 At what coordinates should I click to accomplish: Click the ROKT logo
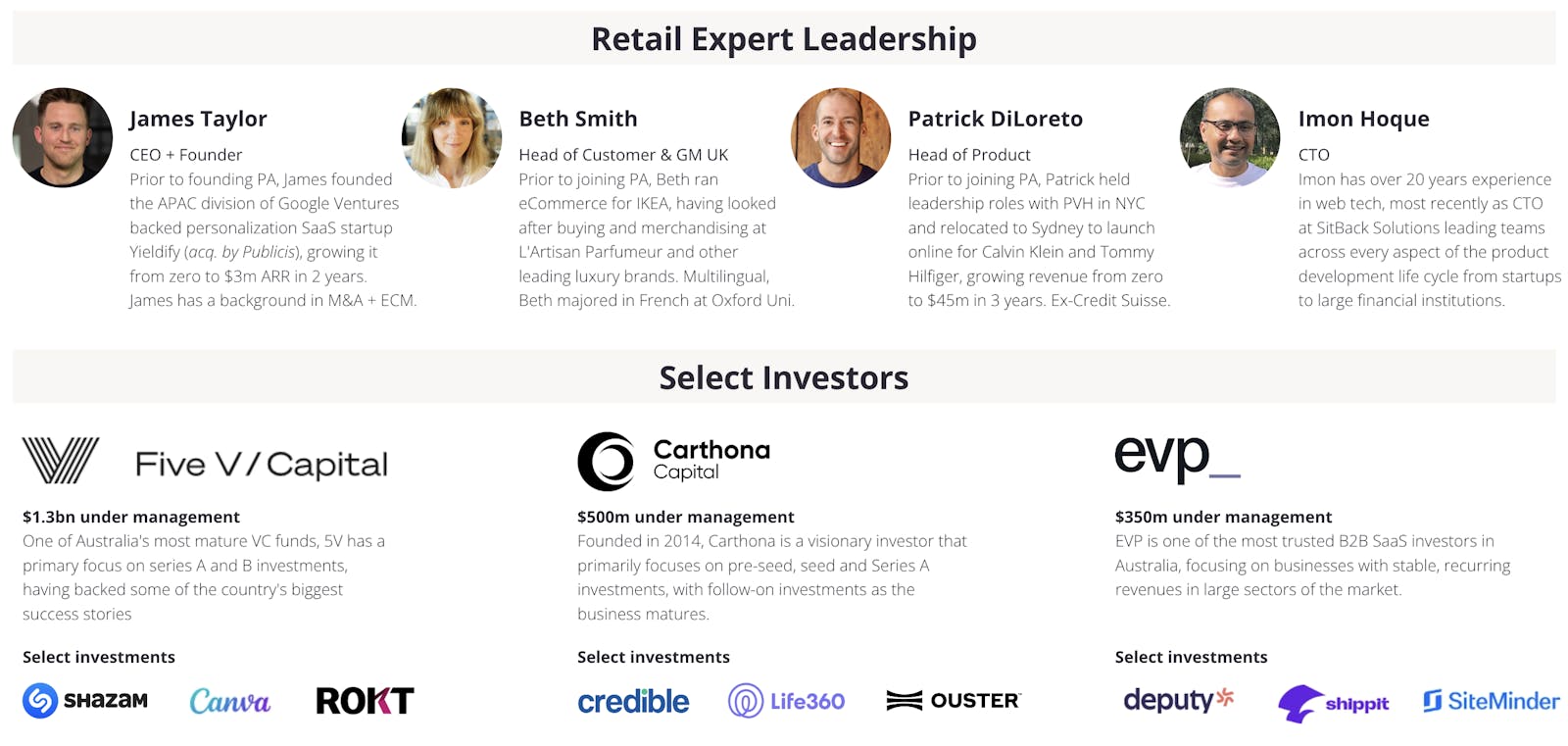click(365, 700)
